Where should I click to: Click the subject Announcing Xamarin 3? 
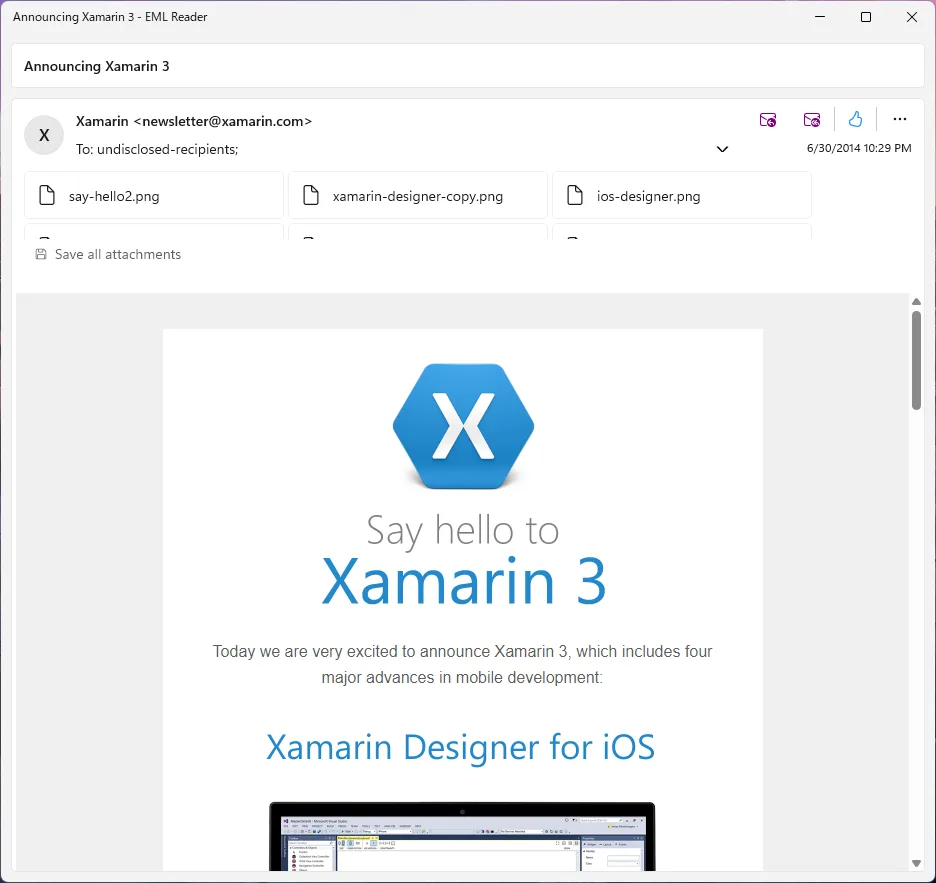coord(97,66)
